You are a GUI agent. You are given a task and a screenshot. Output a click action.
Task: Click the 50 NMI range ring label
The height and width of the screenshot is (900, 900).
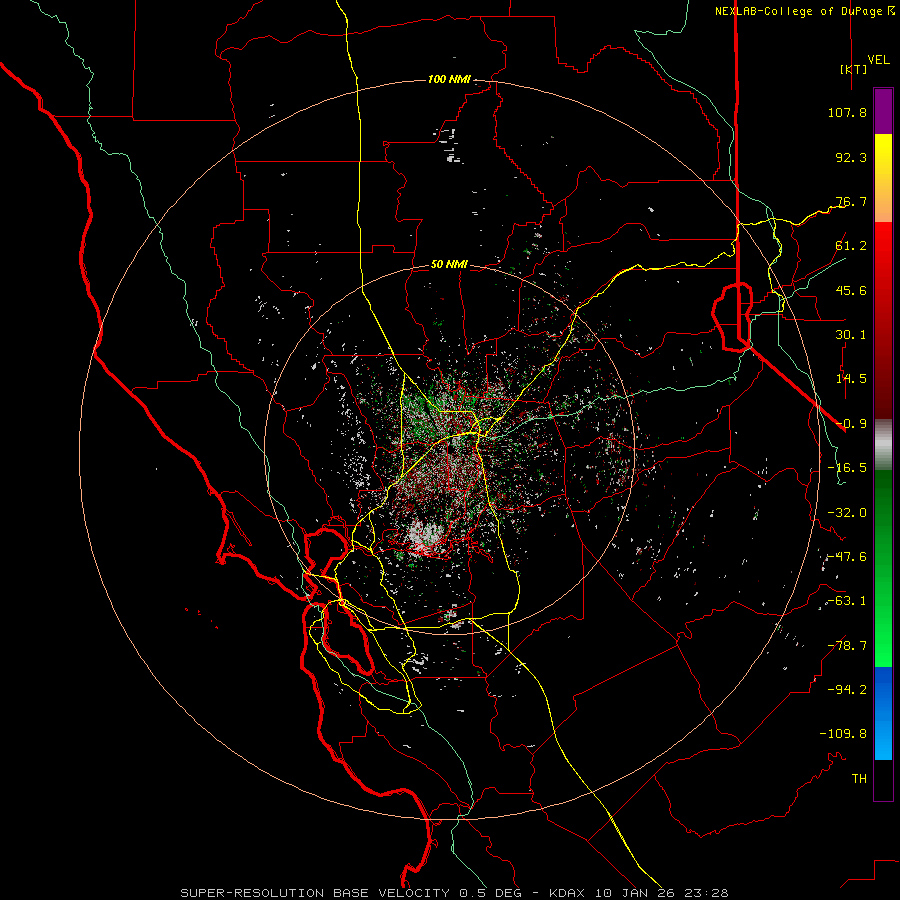[449, 265]
